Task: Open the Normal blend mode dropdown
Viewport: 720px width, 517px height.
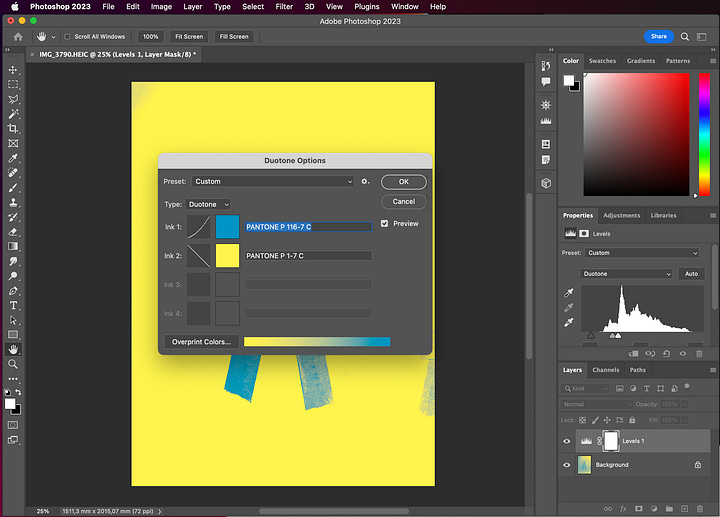Action: tap(596, 405)
